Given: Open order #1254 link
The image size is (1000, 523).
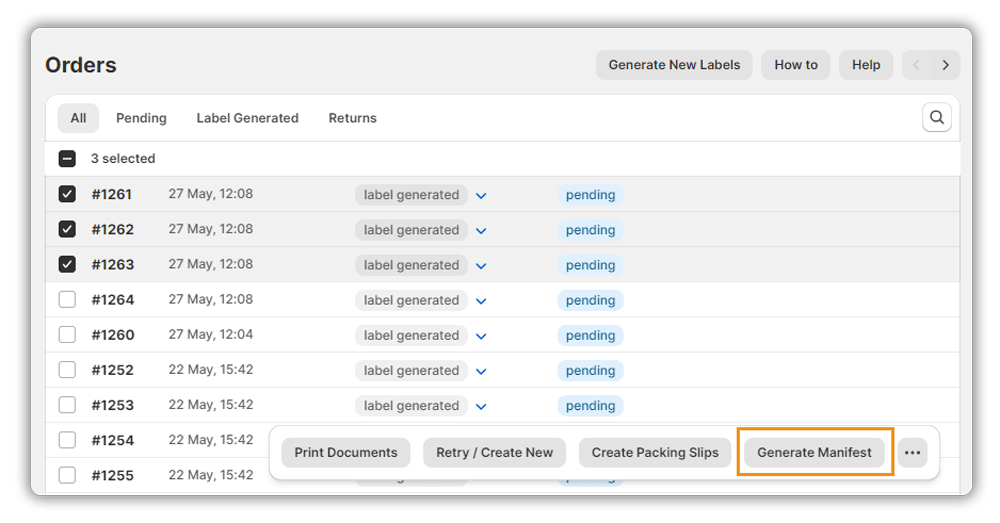Looking at the screenshot, I should 113,440.
